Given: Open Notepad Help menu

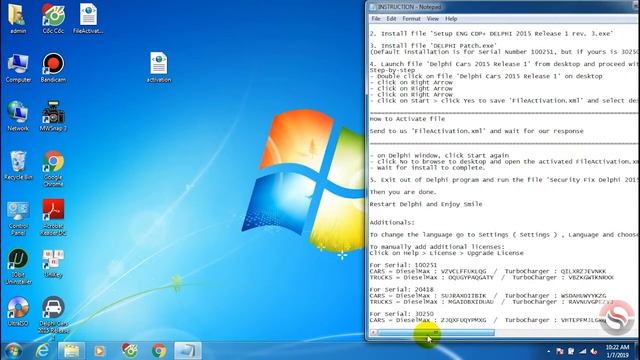Looking at the screenshot, I should tap(451, 19).
